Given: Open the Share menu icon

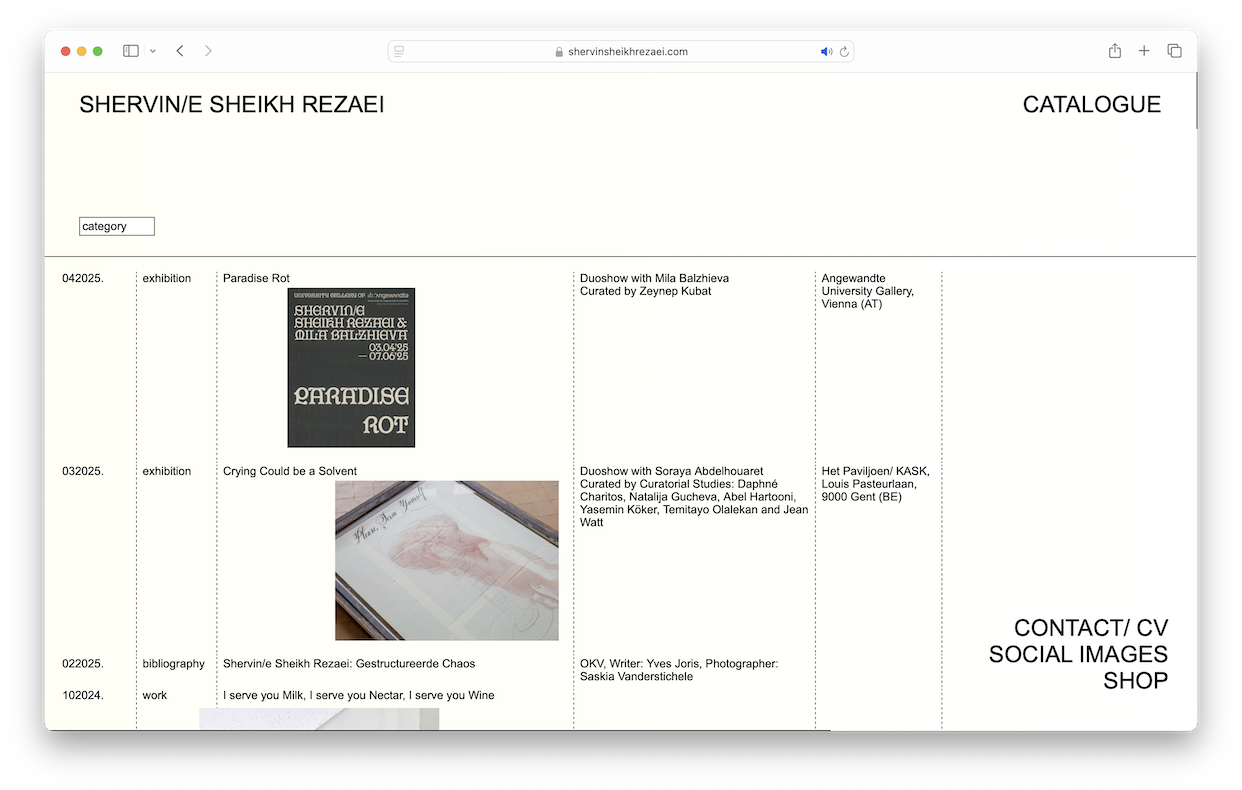Looking at the screenshot, I should [1114, 51].
